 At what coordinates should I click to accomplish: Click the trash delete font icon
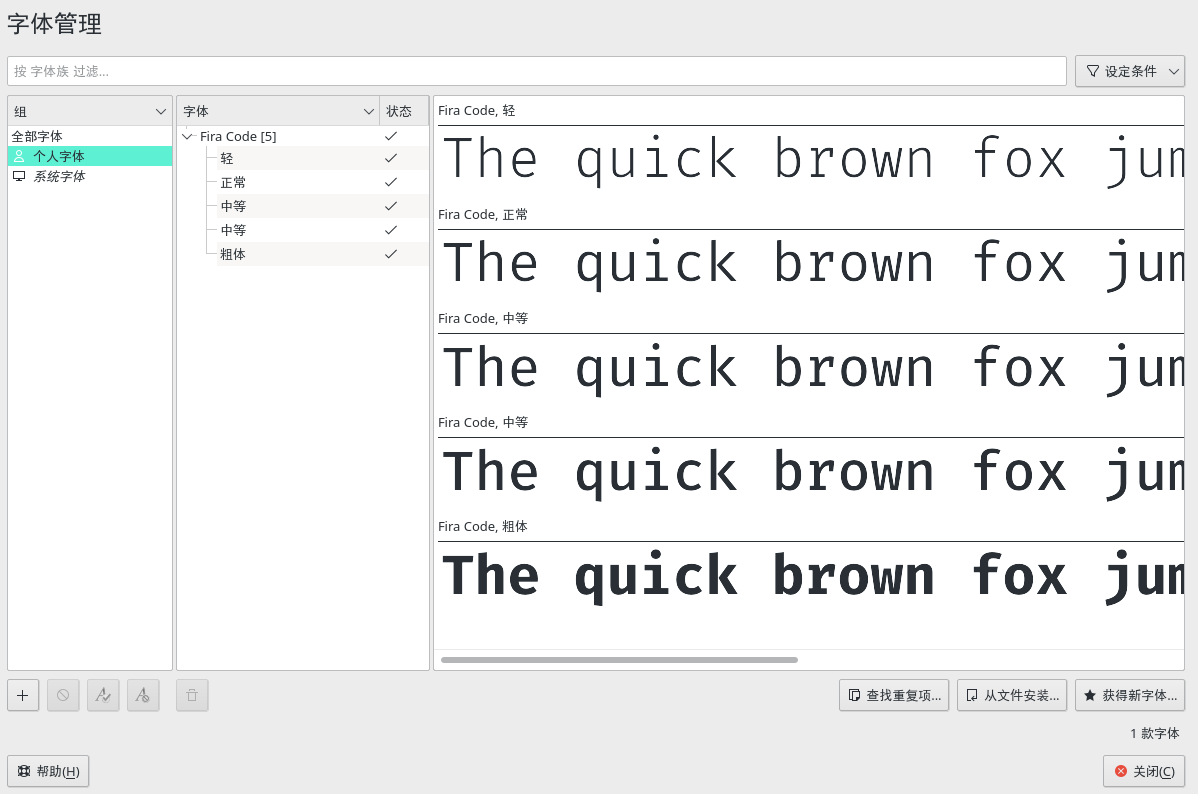pyautogui.click(x=192, y=695)
